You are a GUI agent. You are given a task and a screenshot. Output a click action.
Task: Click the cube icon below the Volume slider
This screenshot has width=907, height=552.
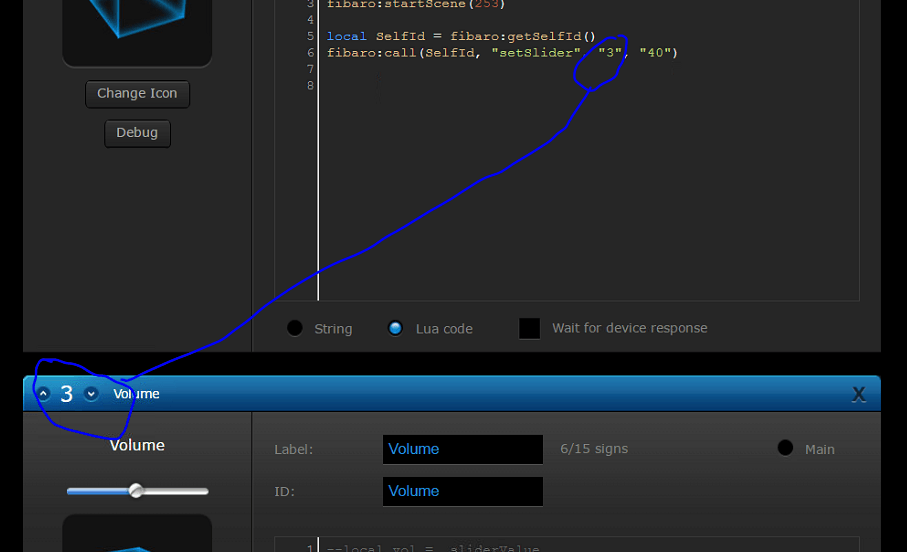point(137,535)
